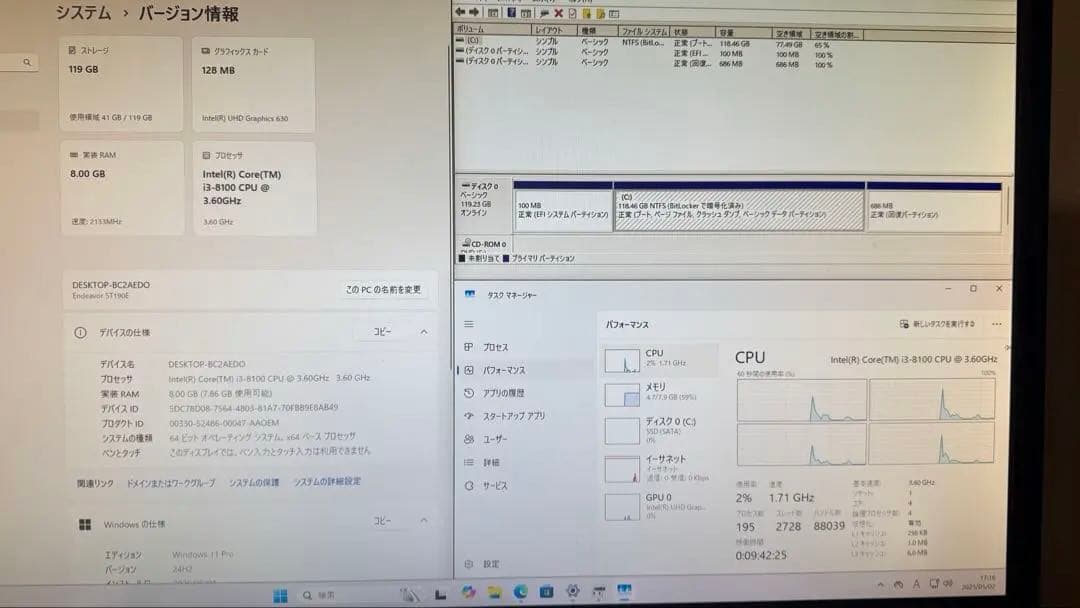
Task: Open the more options menu in Task Manager
Action: [x=997, y=324]
